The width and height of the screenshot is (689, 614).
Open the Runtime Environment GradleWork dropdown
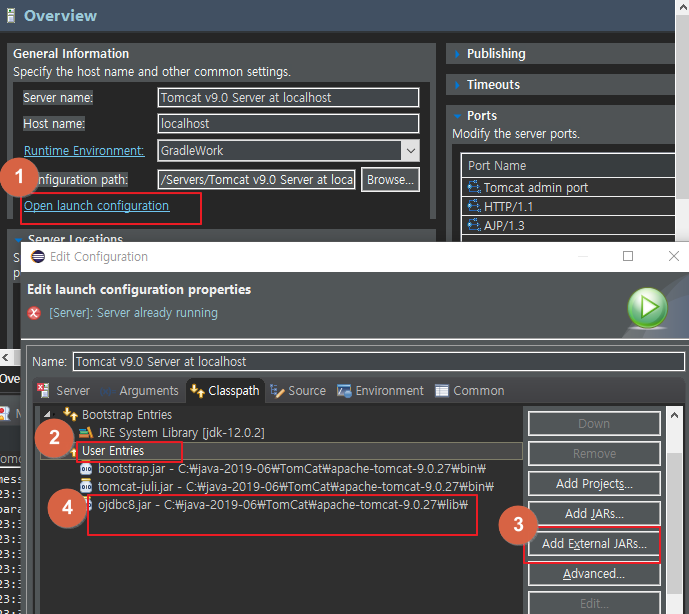[410, 151]
